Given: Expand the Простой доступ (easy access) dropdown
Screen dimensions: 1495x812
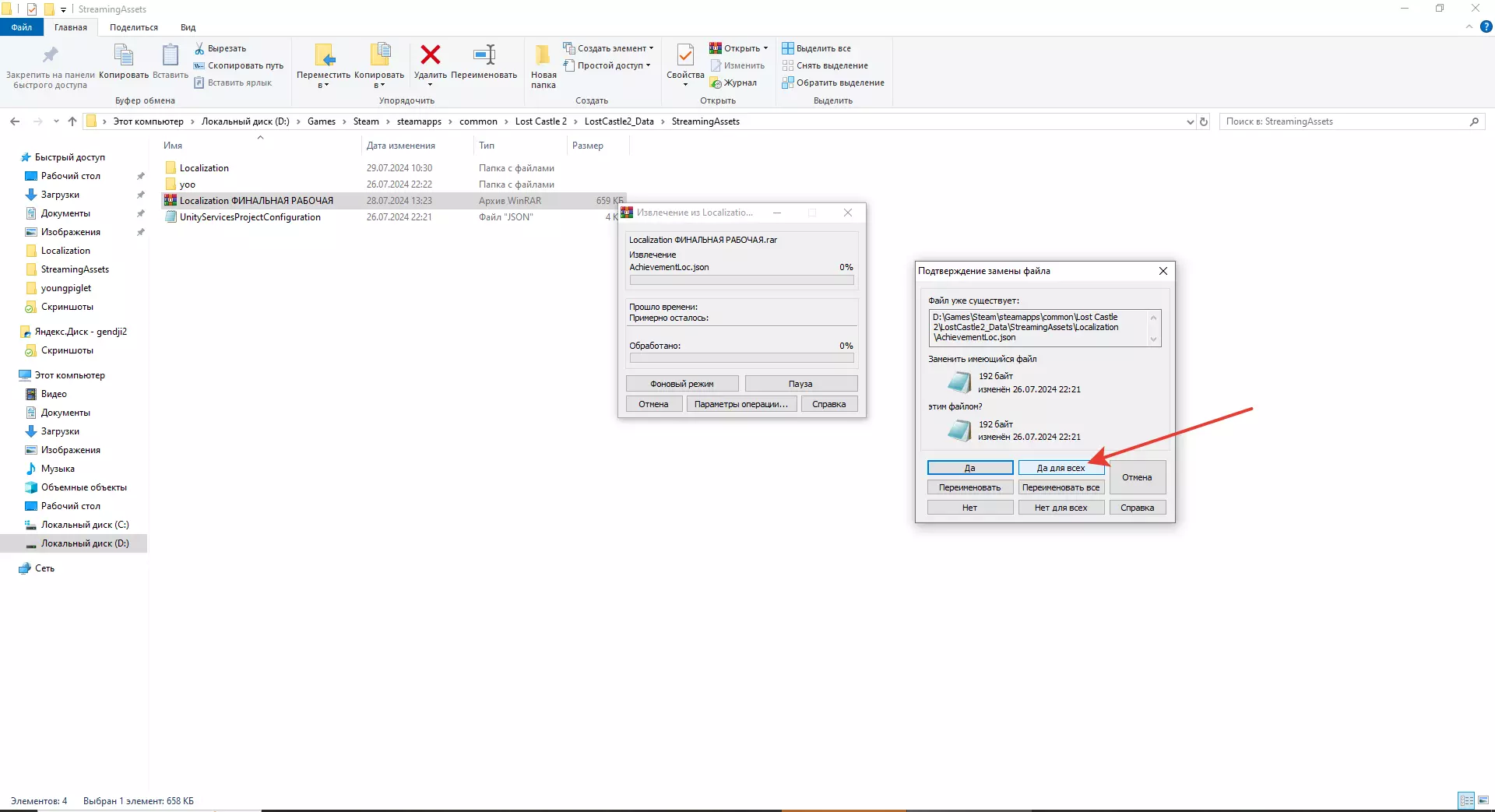Looking at the screenshot, I should tap(648, 65).
